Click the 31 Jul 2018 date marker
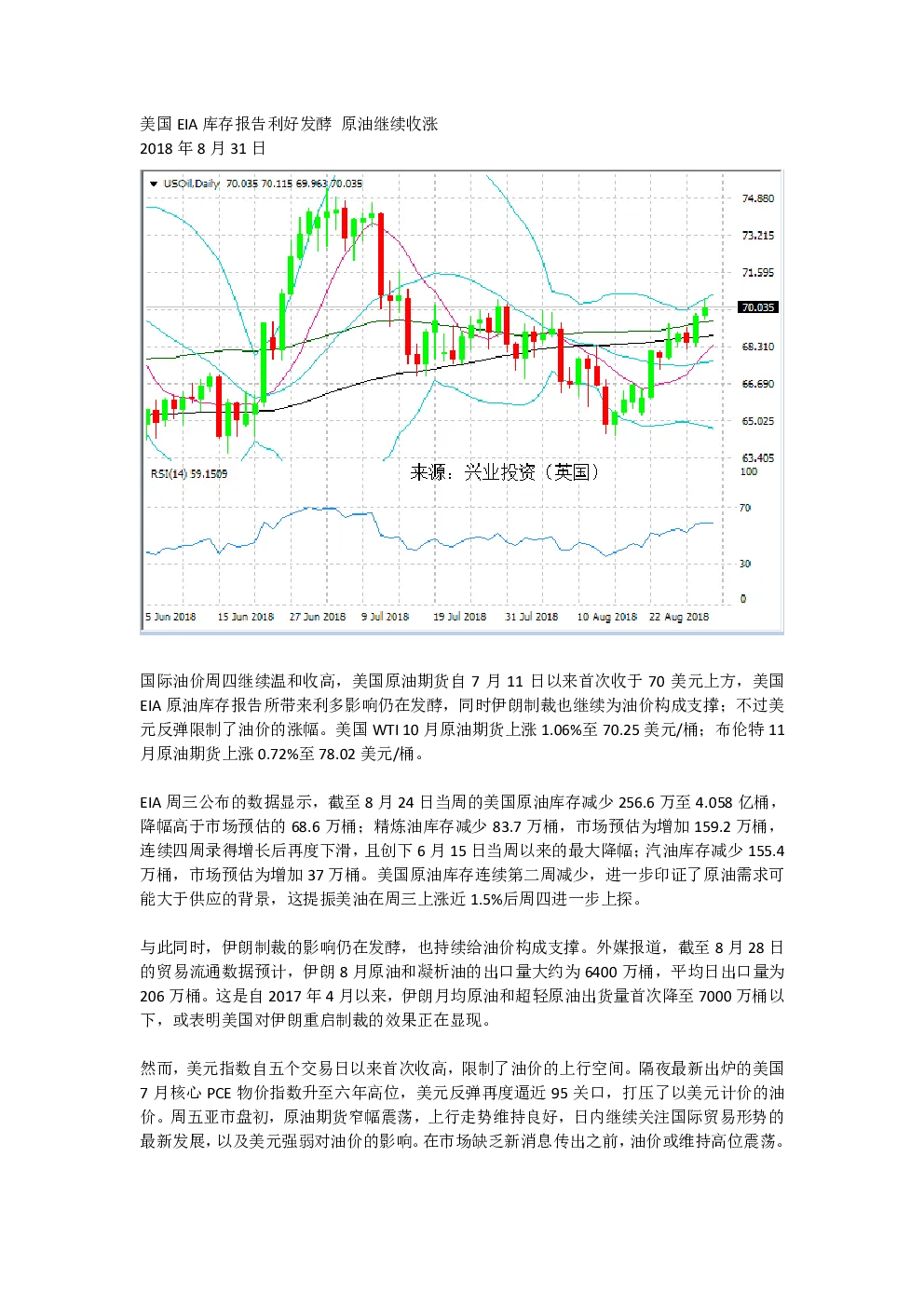 [x=532, y=617]
